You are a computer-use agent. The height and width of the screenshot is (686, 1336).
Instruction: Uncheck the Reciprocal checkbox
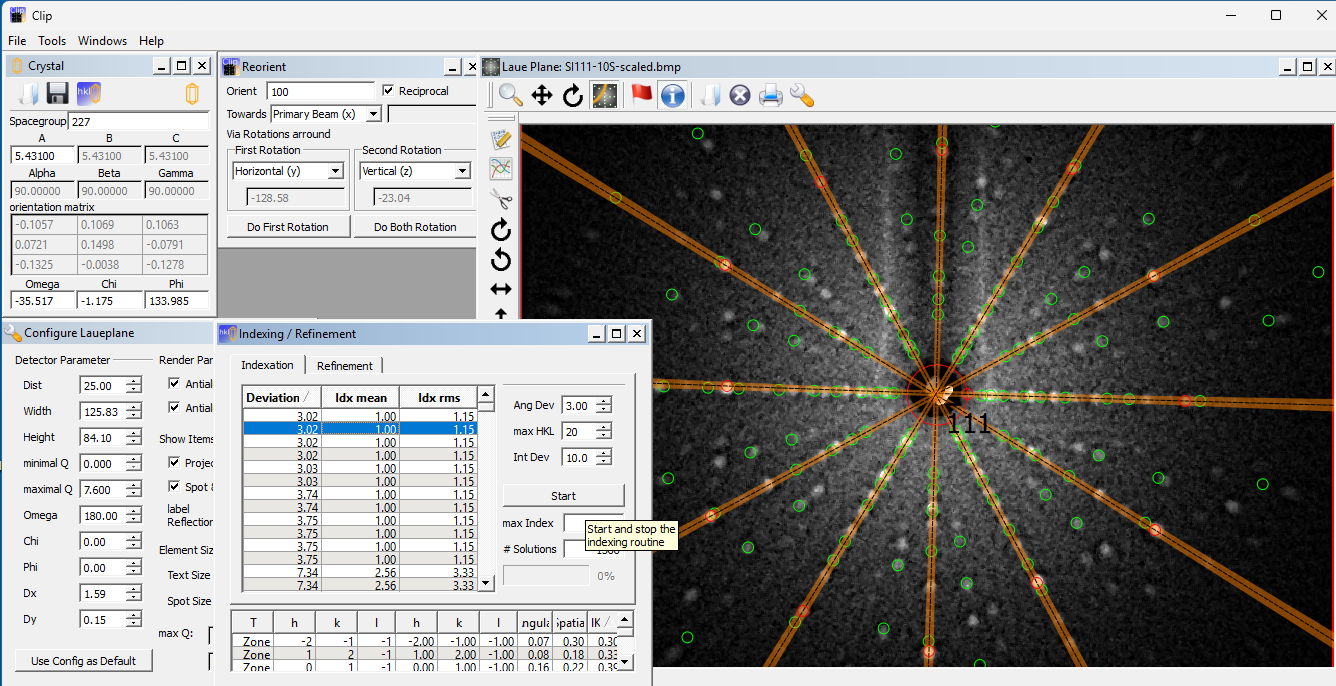tap(388, 91)
